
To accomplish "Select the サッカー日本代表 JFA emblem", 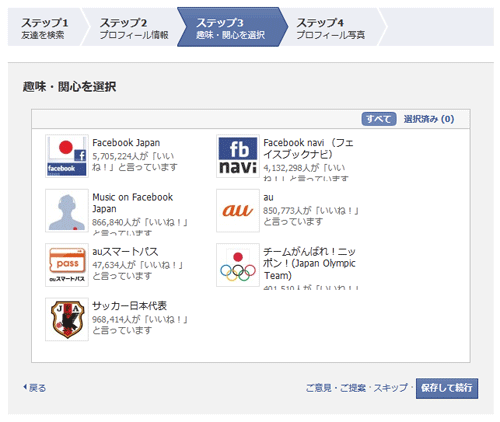I will tap(67, 319).
